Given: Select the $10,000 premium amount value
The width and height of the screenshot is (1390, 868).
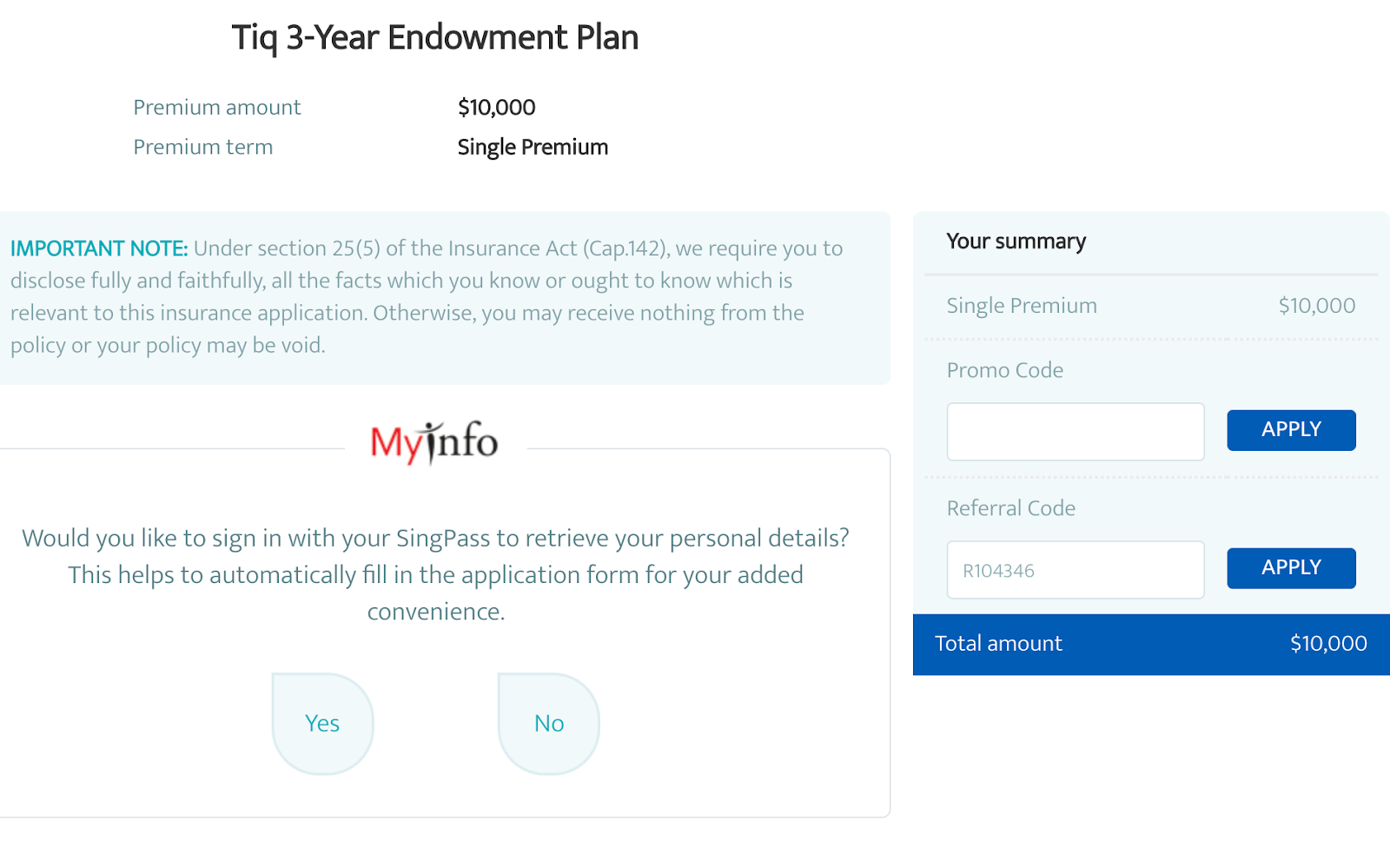Looking at the screenshot, I should click(496, 108).
